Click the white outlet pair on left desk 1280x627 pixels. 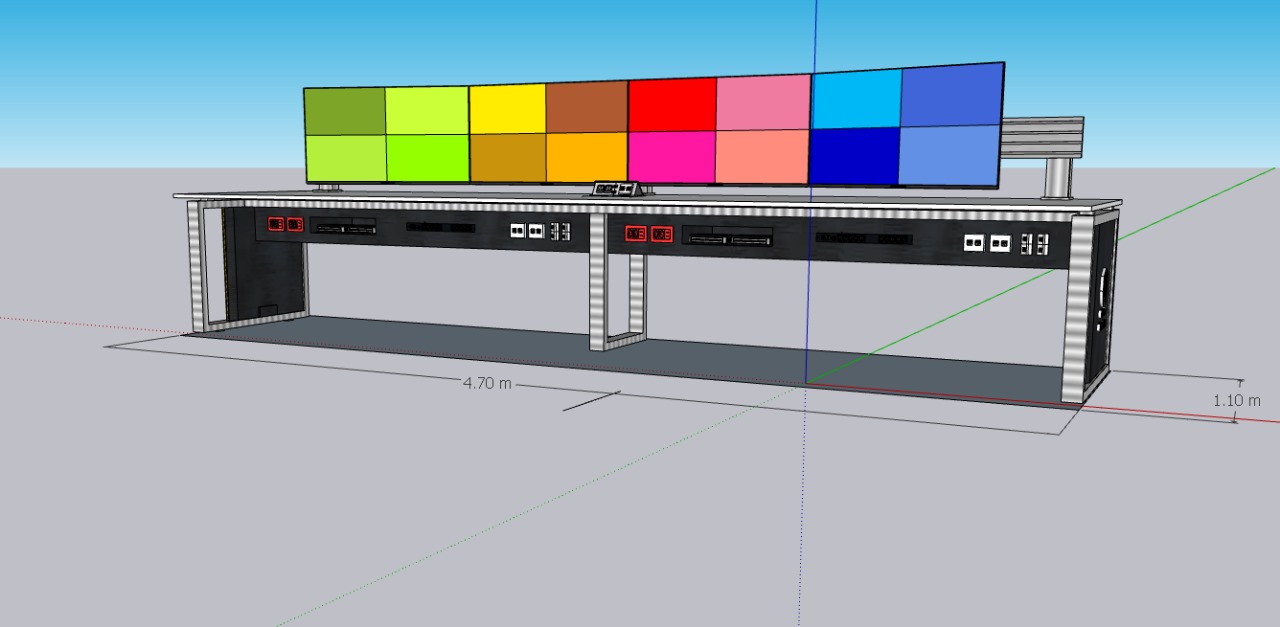click(526, 231)
